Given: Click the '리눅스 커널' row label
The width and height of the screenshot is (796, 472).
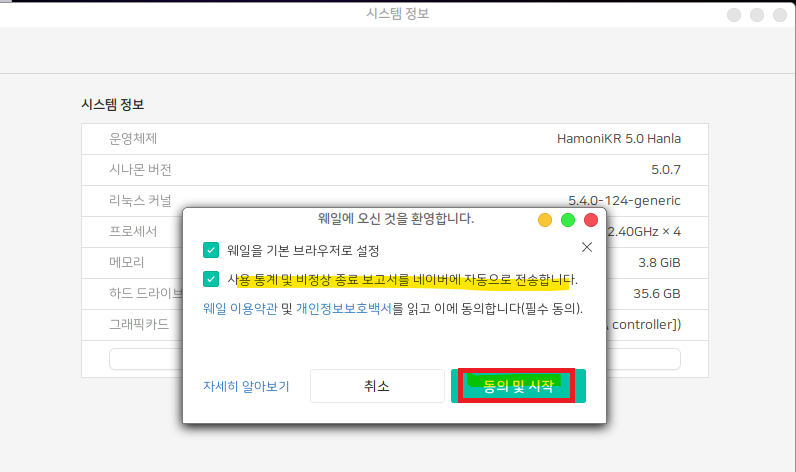Looking at the screenshot, I should pyautogui.click(x=141, y=200).
